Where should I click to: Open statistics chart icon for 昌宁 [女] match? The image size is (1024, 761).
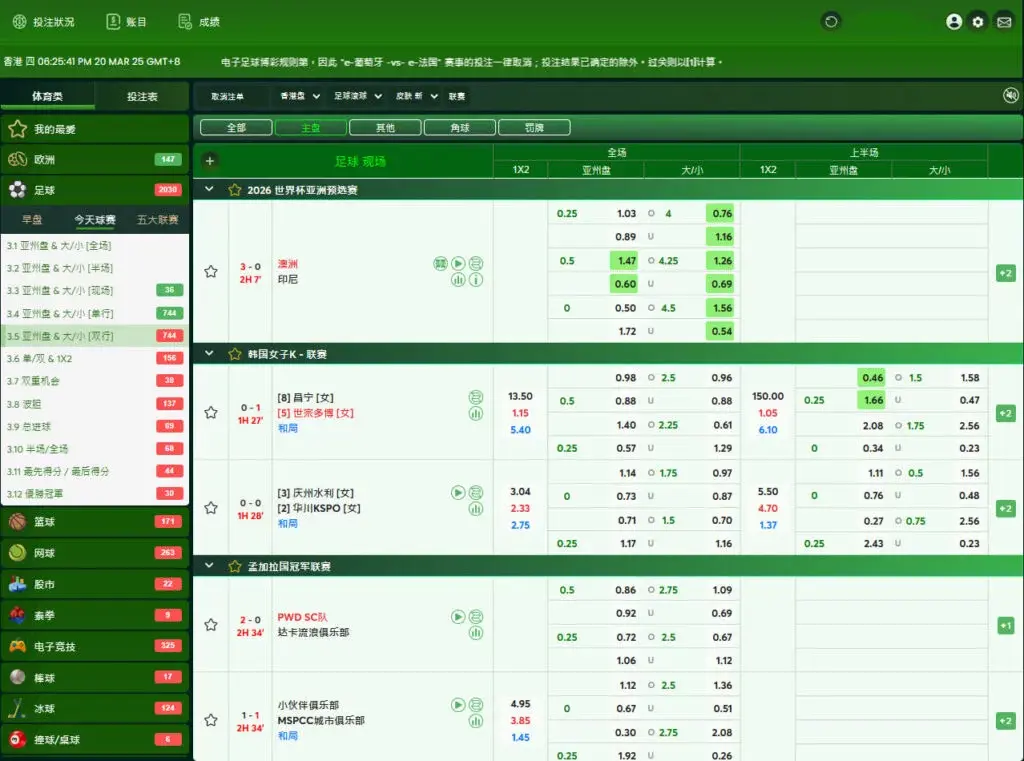point(476,412)
